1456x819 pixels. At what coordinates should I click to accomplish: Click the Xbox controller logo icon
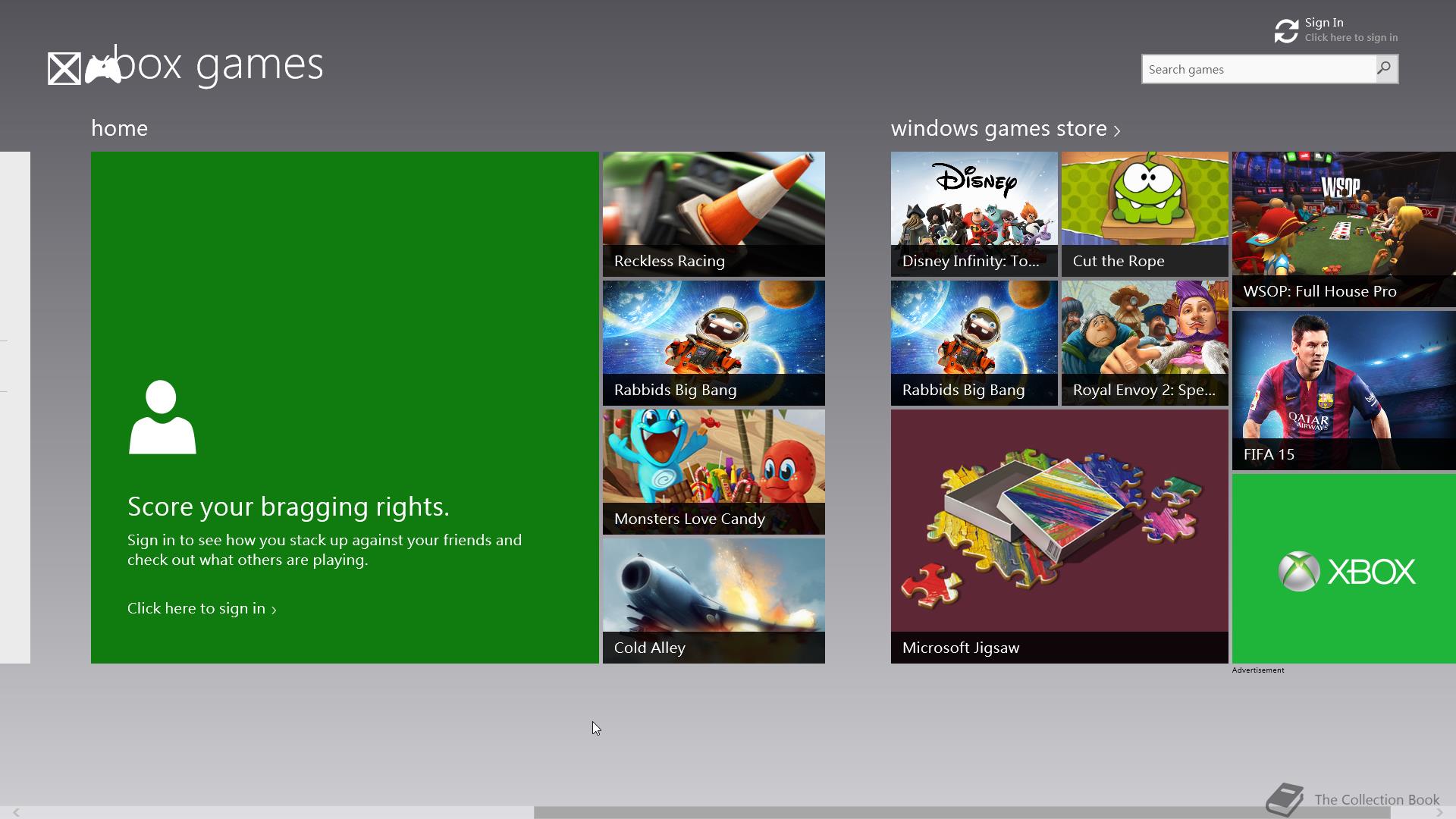tap(102, 69)
